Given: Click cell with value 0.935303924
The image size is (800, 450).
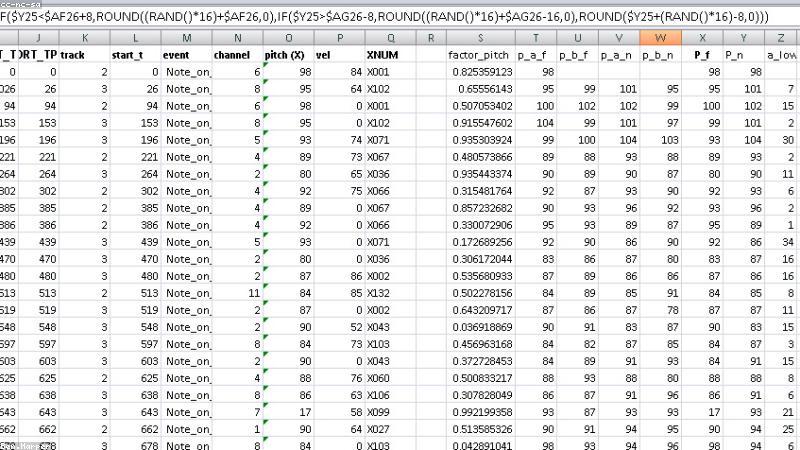Looking at the screenshot, I should click(x=481, y=140).
